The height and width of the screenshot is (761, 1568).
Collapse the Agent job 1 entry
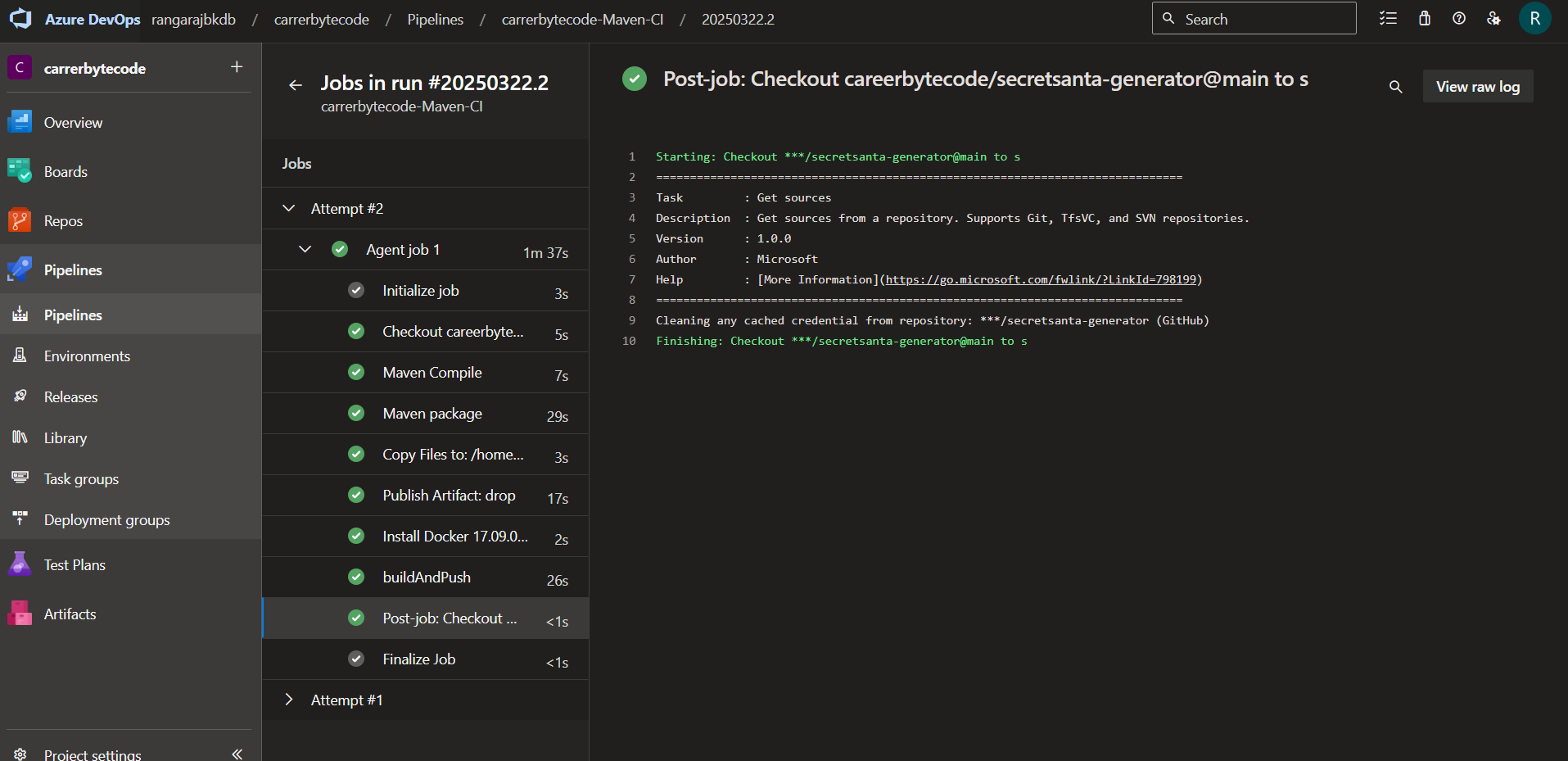(305, 249)
